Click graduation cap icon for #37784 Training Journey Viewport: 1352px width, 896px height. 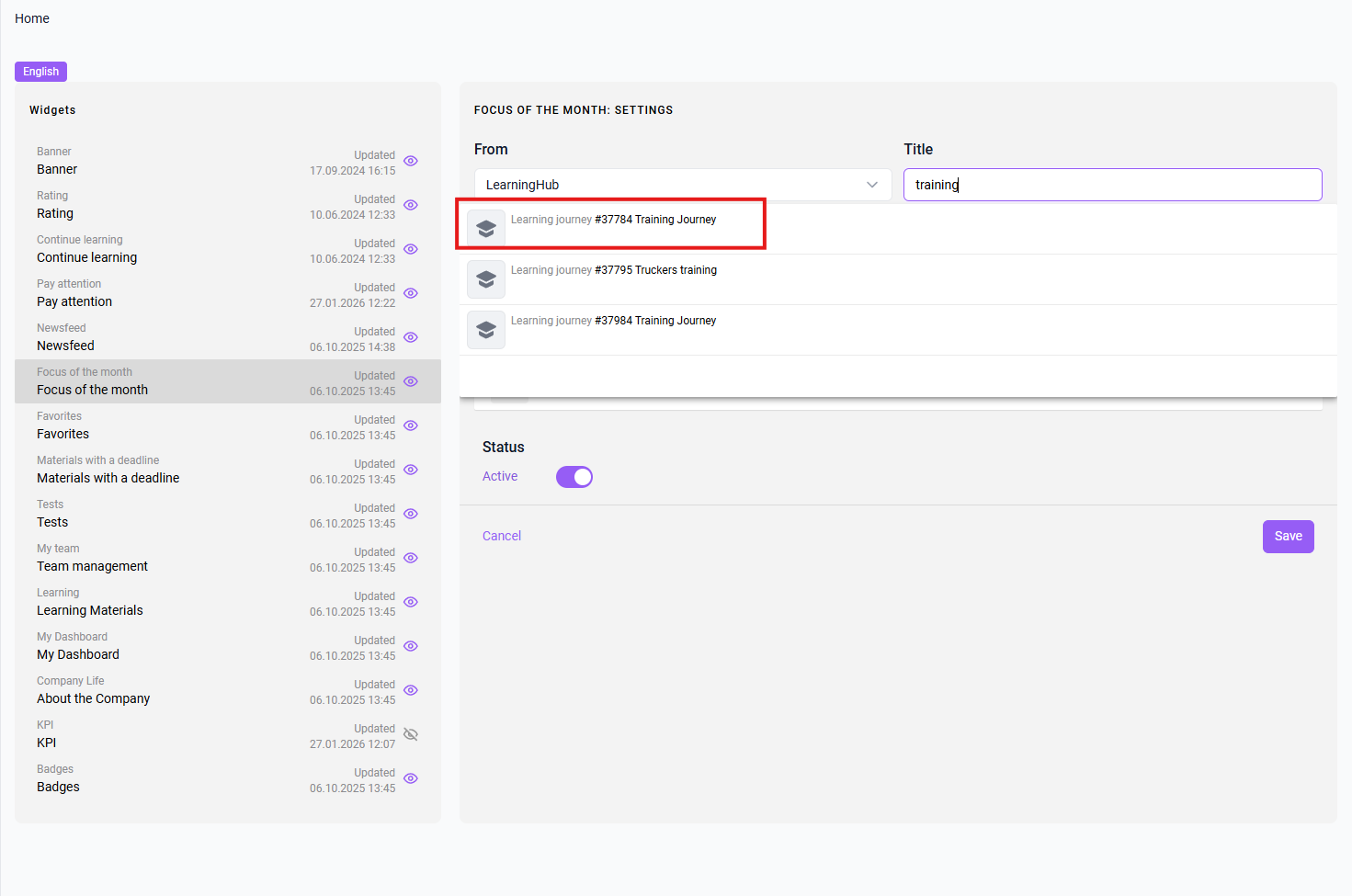tap(486, 229)
